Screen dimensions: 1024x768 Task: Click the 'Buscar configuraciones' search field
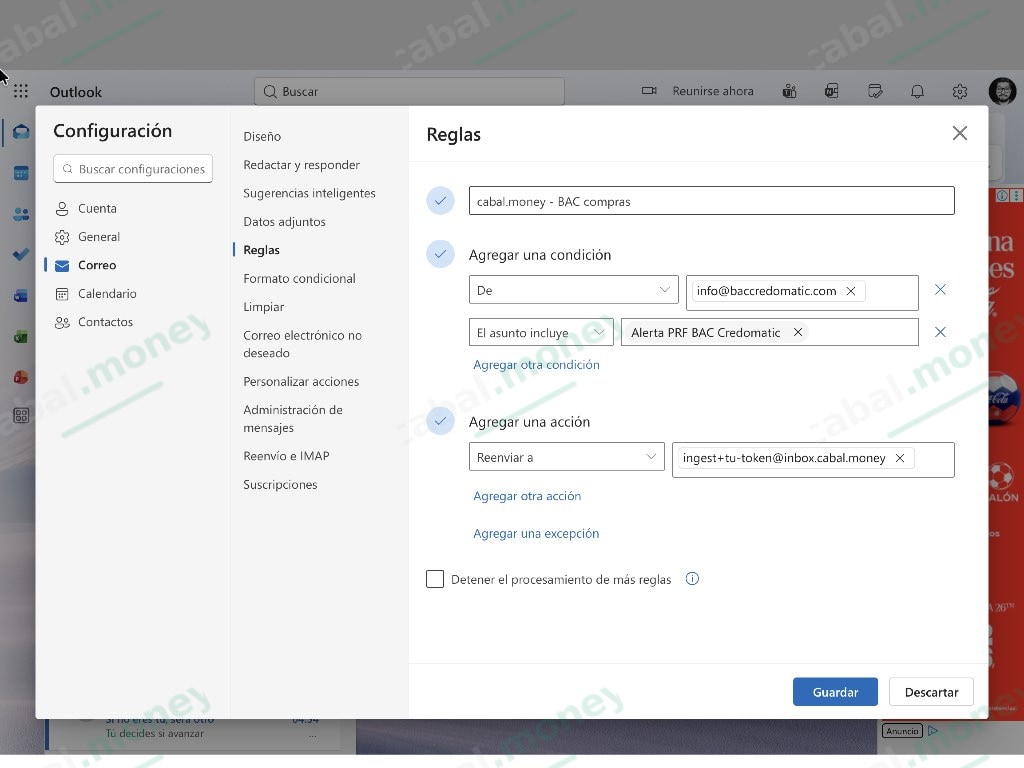point(132,168)
